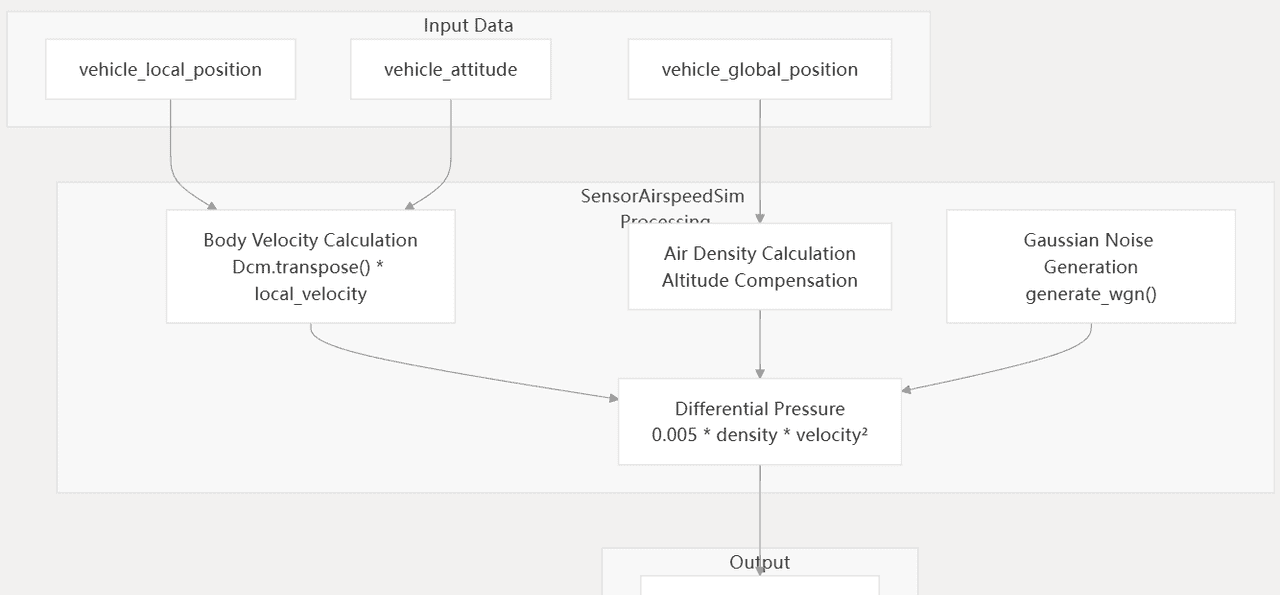Viewport: 1280px width, 595px height.
Task: Click the Dcm.transpose() * local_velocity text
Action: click(x=310, y=281)
